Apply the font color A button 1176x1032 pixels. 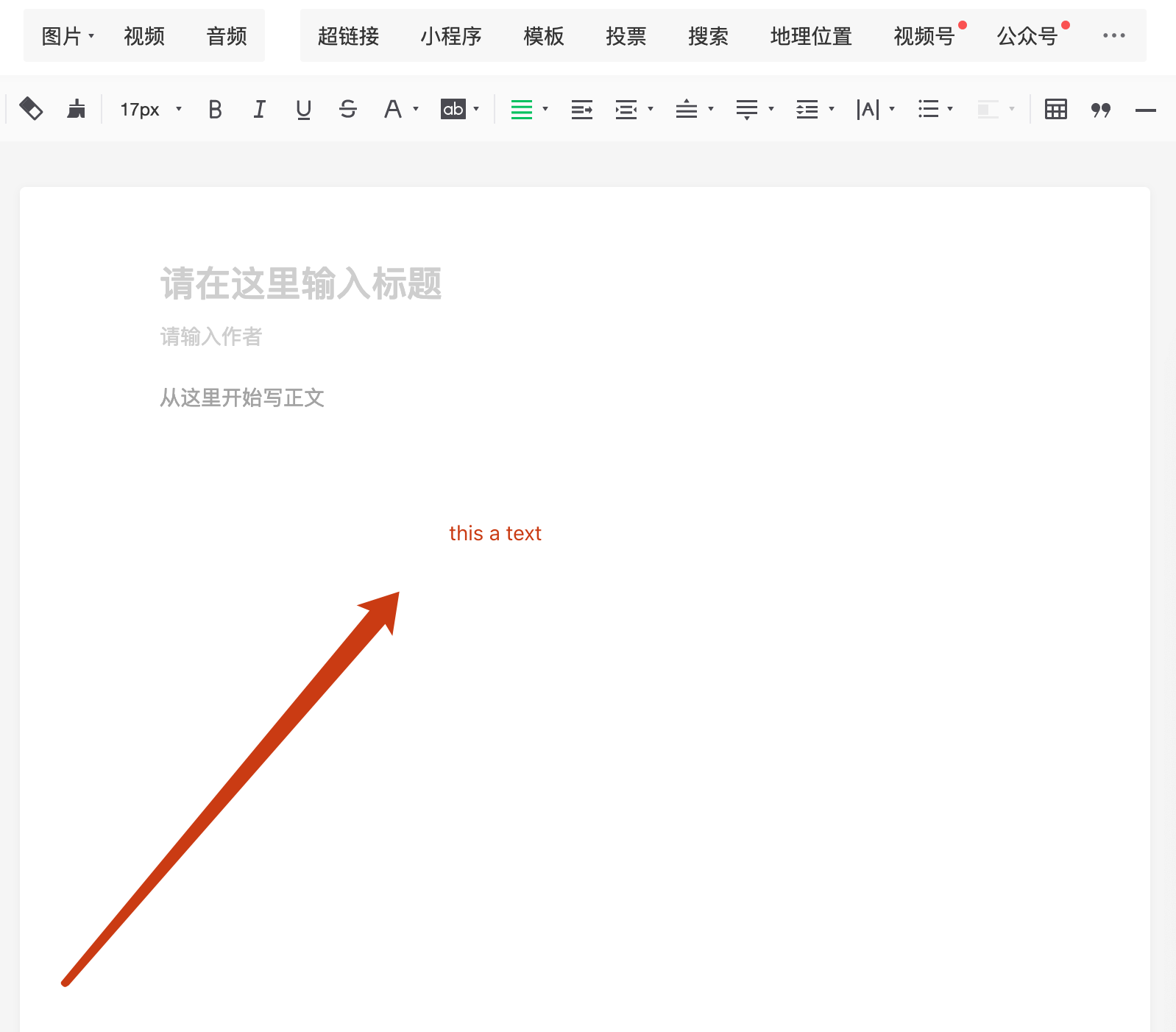[393, 109]
